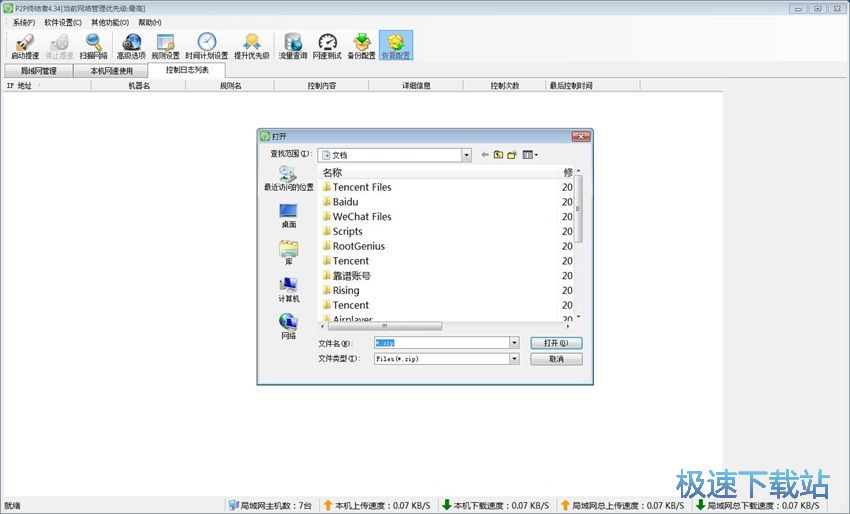Open 时间计划设置 clock icon
The height and width of the screenshot is (514, 850).
click(207, 46)
